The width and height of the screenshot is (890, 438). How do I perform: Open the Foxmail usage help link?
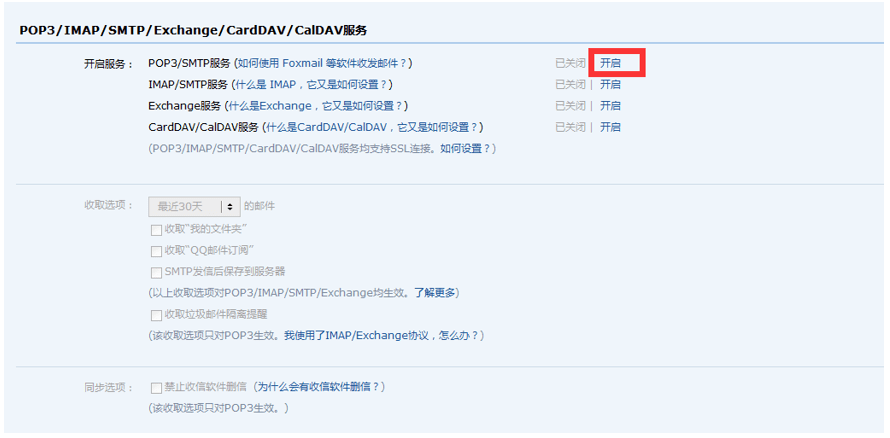322,63
